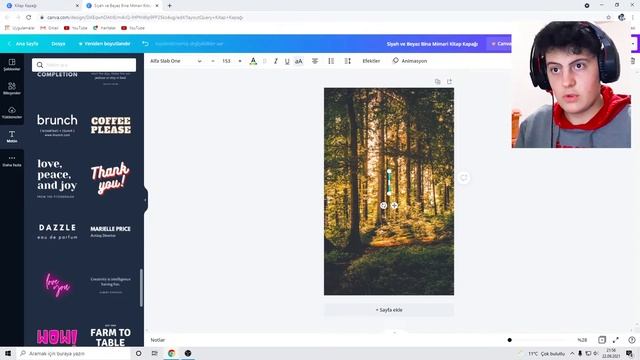Viewport: 640px width, 360px height.
Task: Open the list formatting option
Action: click(x=331, y=61)
